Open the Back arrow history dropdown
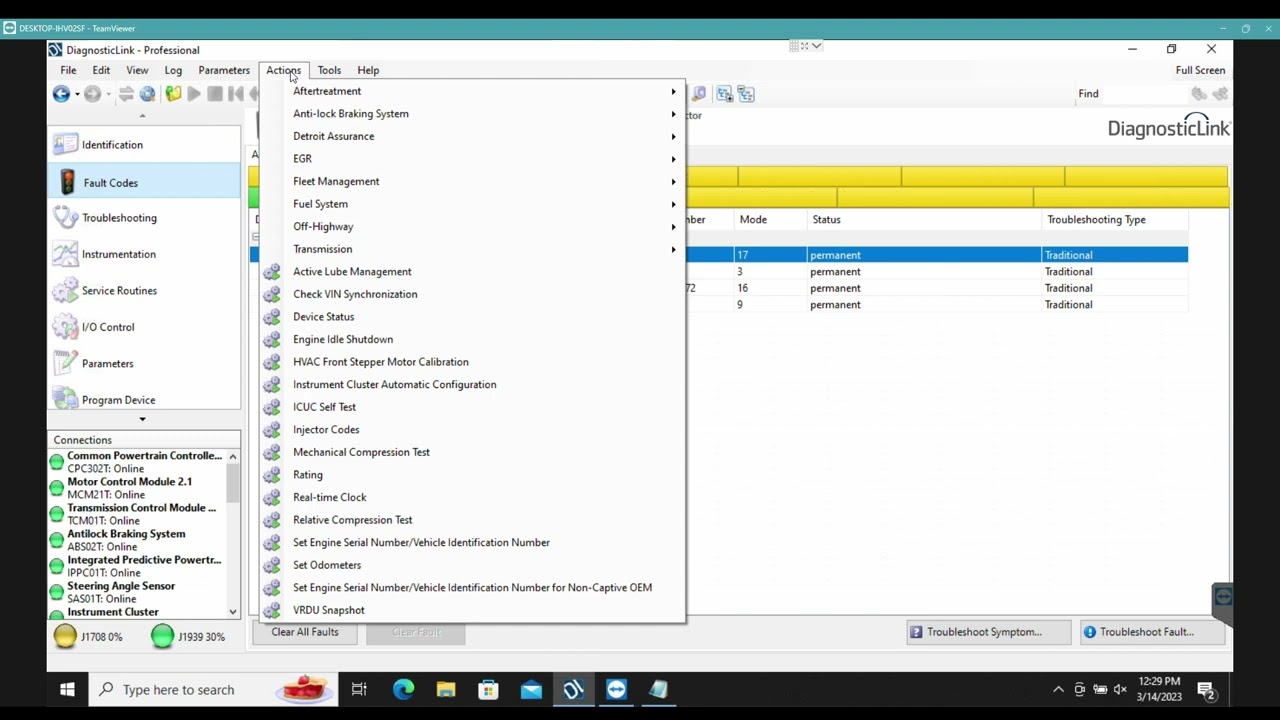 pos(77,94)
